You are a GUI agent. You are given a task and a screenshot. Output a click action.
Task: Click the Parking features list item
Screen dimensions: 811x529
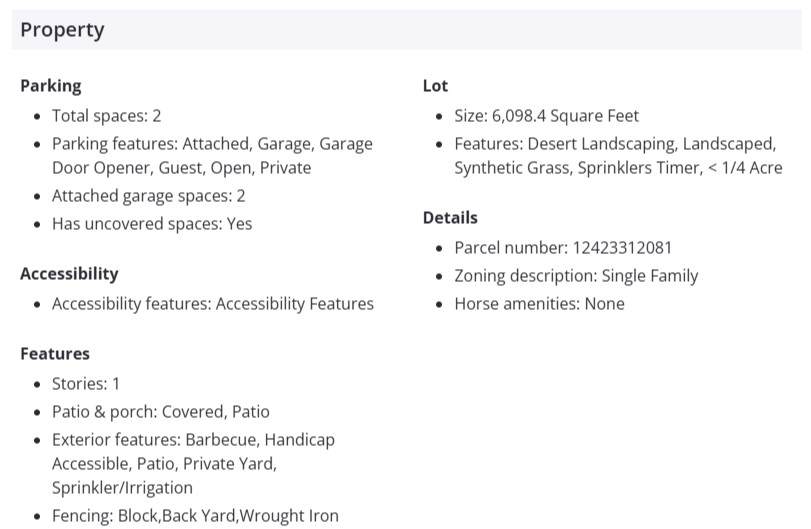pos(212,156)
